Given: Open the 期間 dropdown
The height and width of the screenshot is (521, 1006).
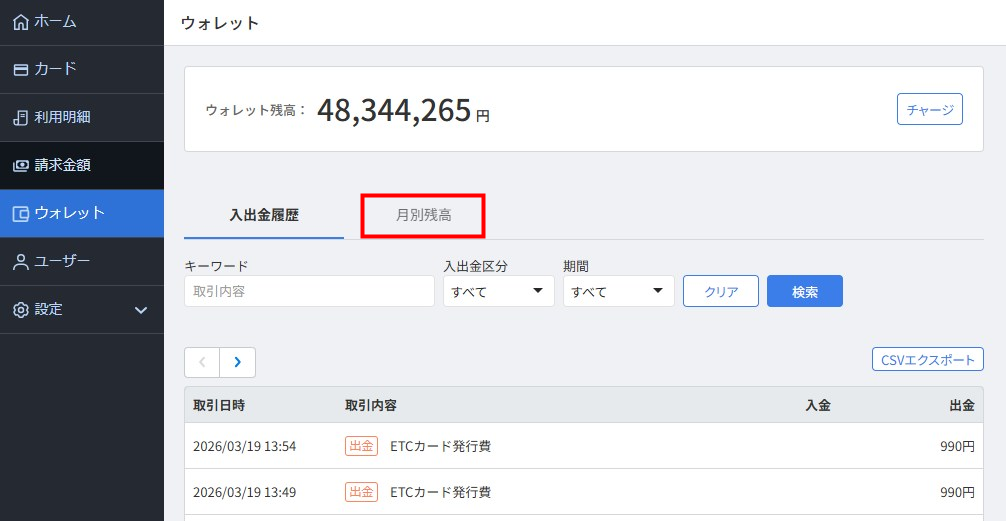Looking at the screenshot, I should (618, 291).
